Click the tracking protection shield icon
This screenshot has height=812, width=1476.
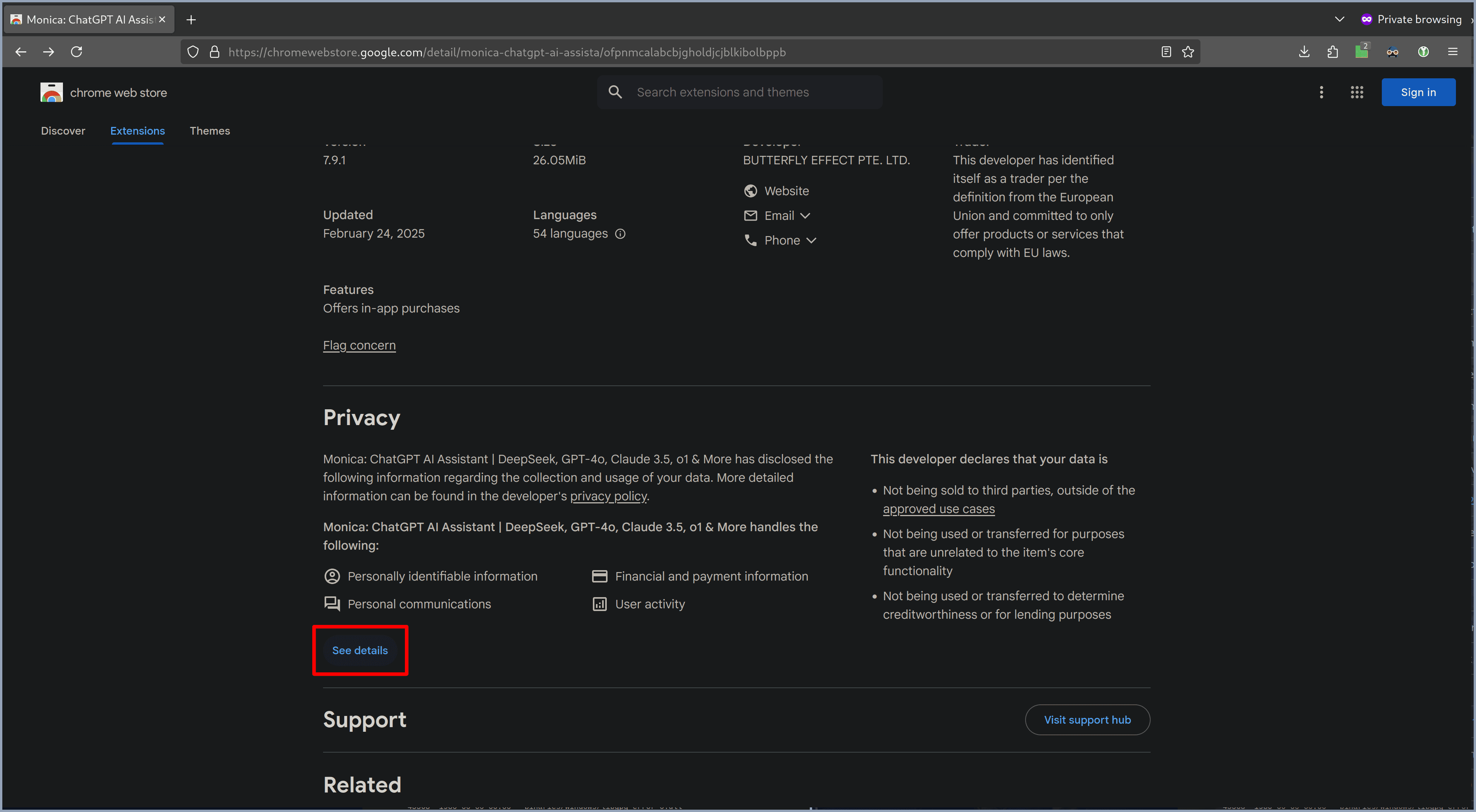pyautogui.click(x=193, y=52)
